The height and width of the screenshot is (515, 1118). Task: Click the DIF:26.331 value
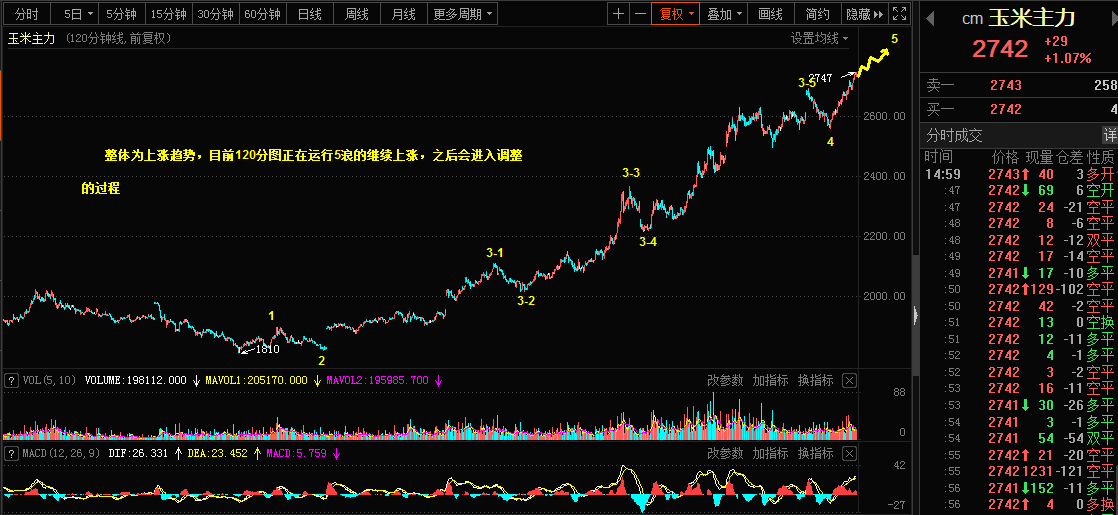(x=138, y=453)
